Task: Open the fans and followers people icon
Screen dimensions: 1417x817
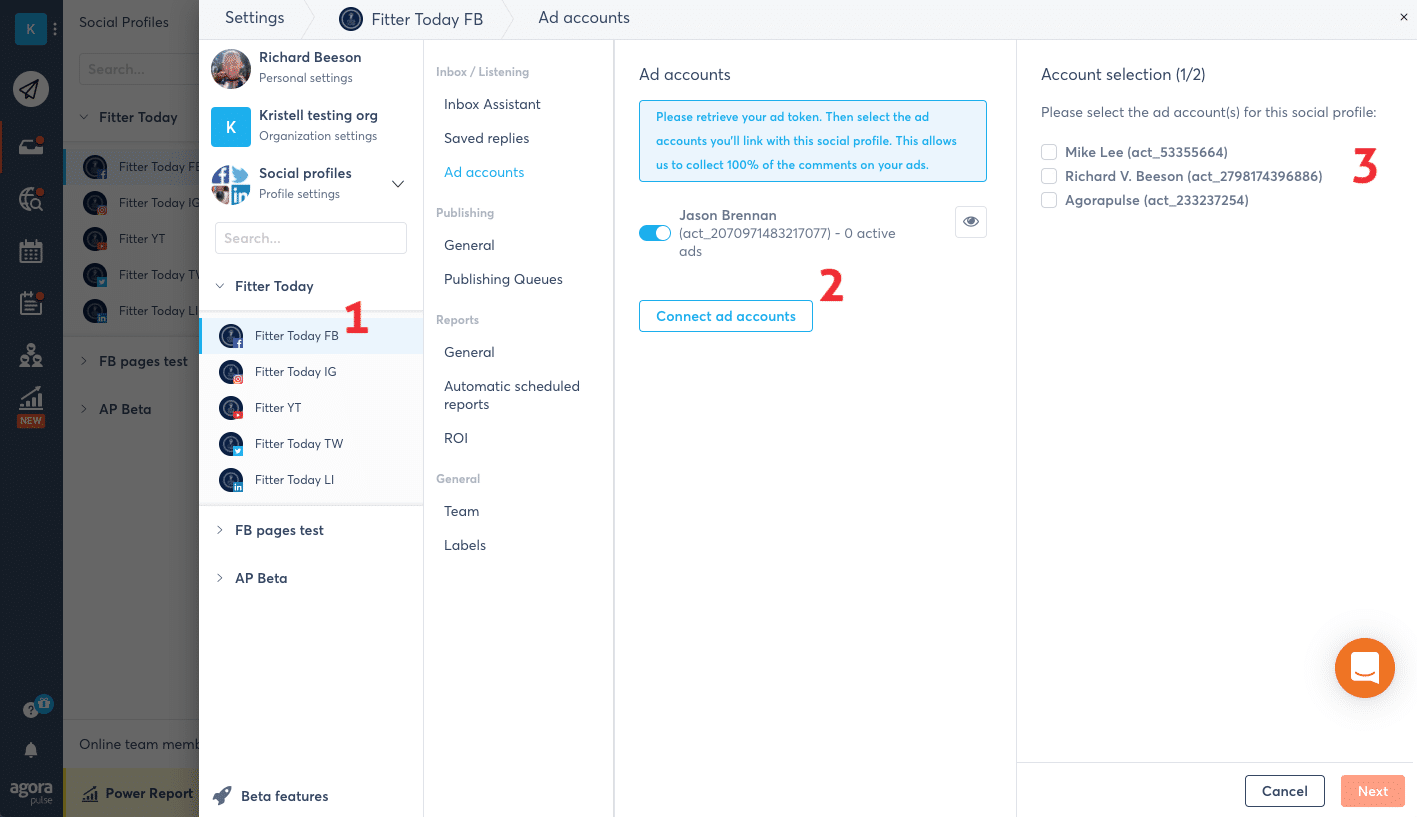Action: tap(31, 354)
